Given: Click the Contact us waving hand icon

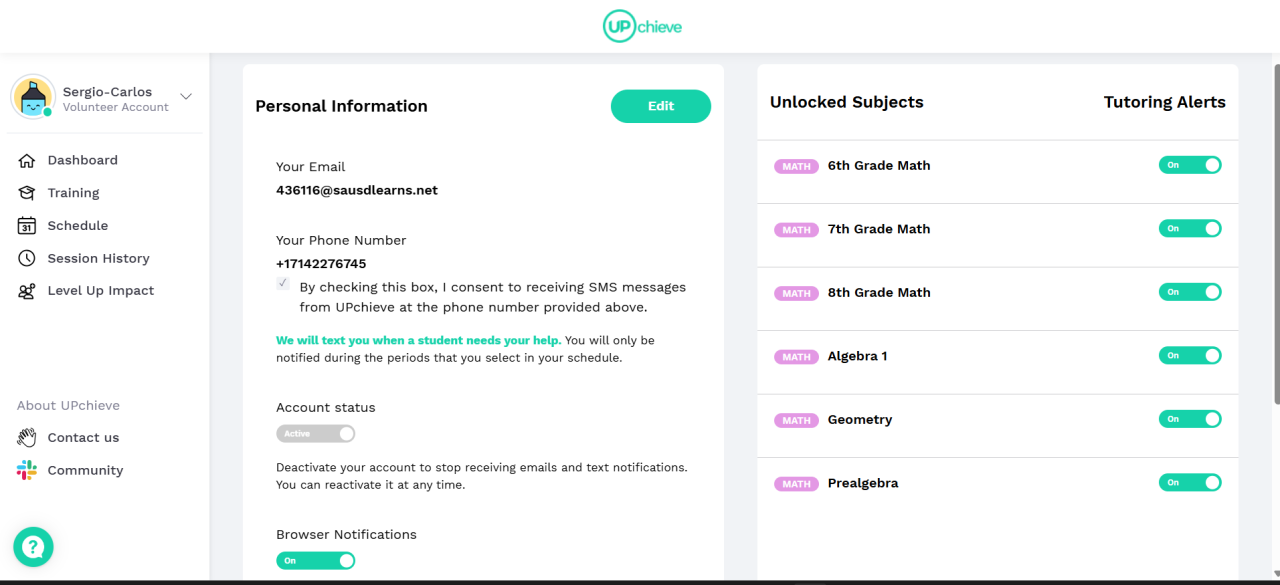Looking at the screenshot, I should tap(27, 438).
